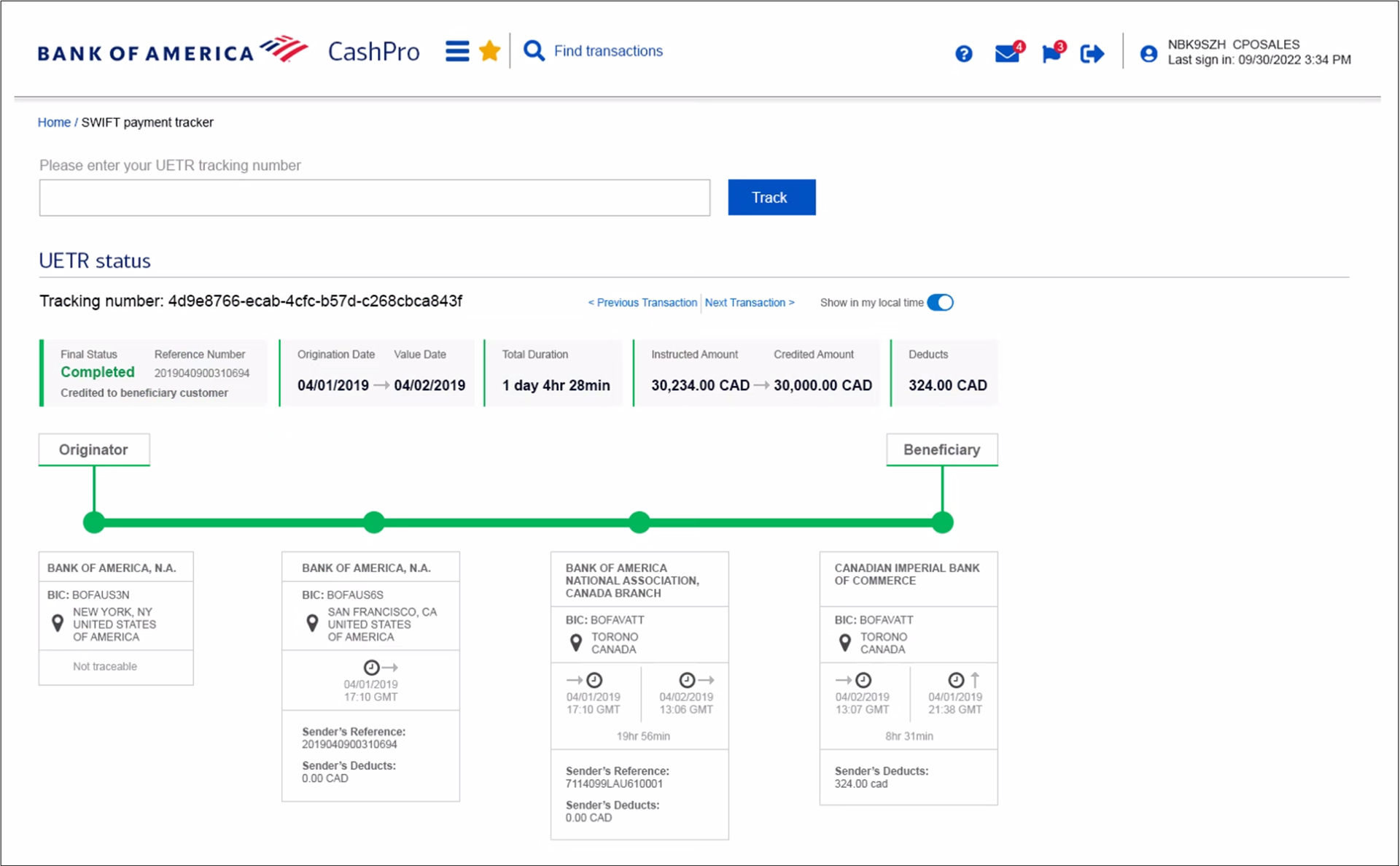Click origination date 04/01/2019
The width and height of the screenshot is (1400, 866).
333,385
